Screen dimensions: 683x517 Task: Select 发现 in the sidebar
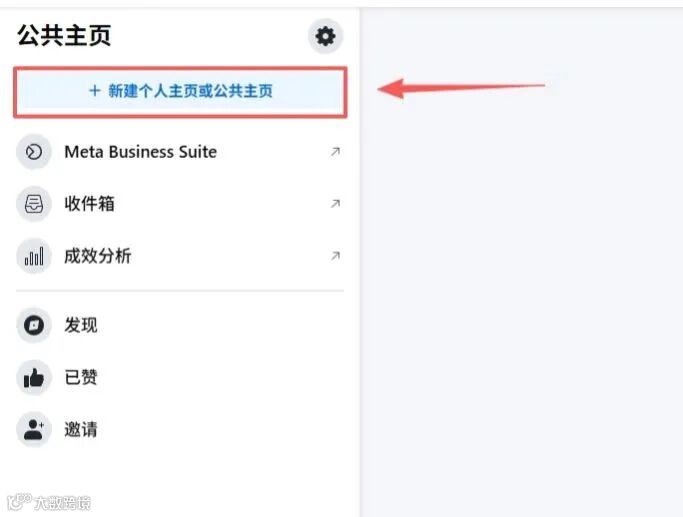[x=179, y=325]
